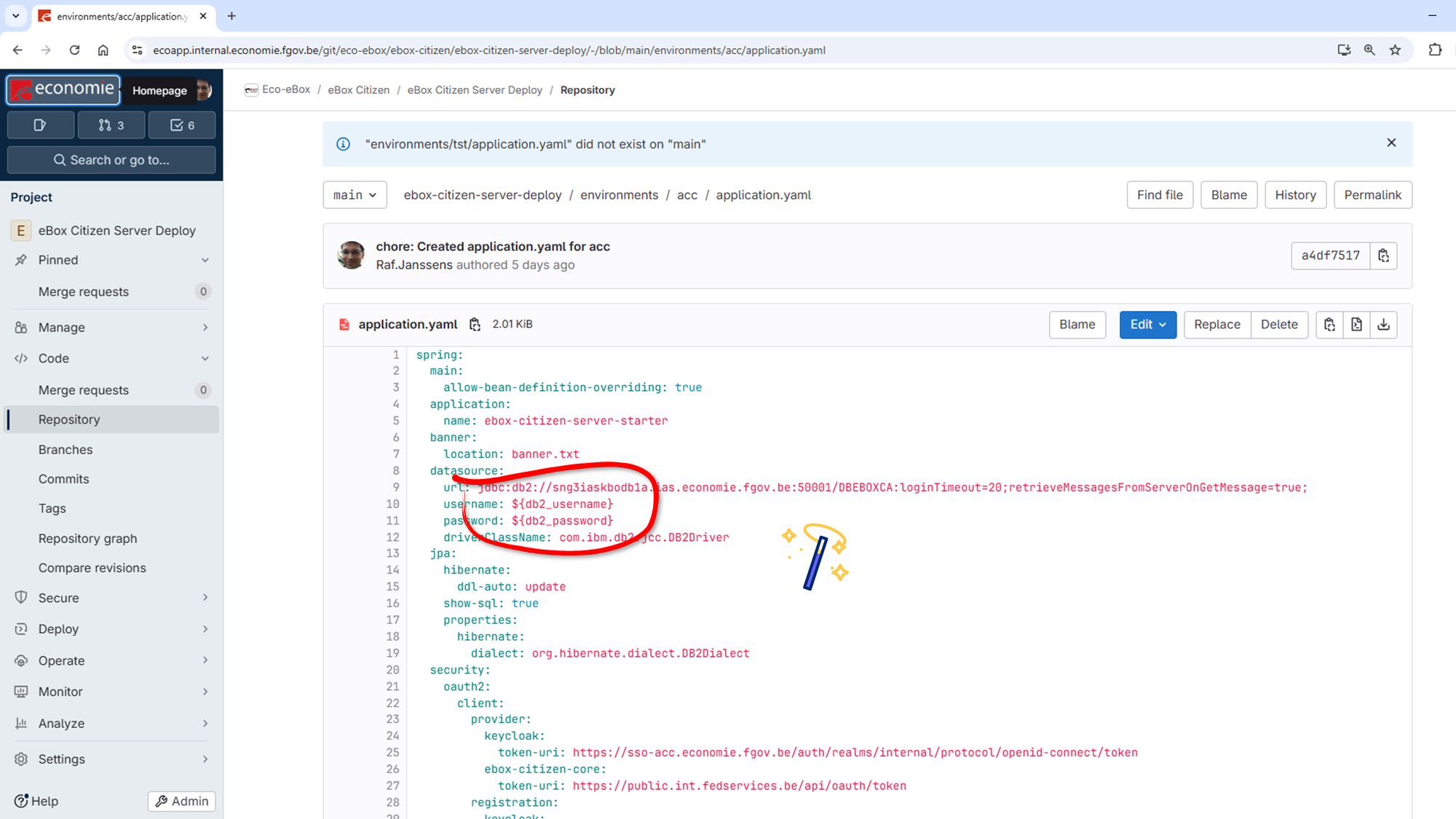Open merge requests counter showing 3
The height and width of the screenshot is (819, 1456).
[x=111, y=125]
